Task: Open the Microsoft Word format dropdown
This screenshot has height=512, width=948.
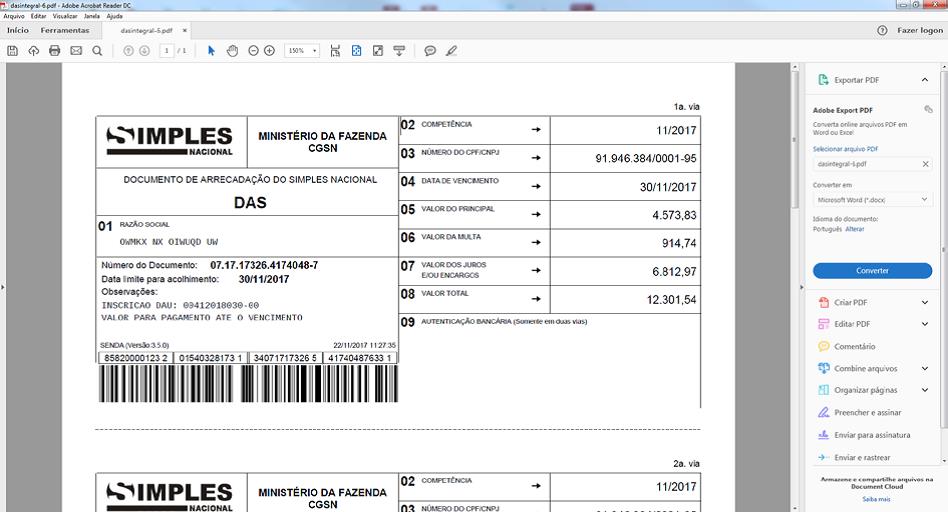Action: click(872, 200)
